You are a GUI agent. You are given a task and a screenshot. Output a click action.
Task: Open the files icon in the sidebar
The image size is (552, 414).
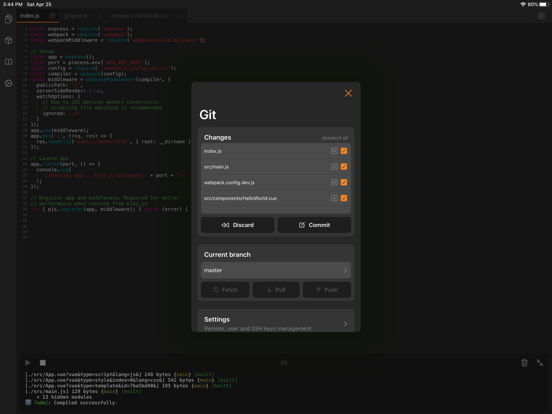point(8,18)
